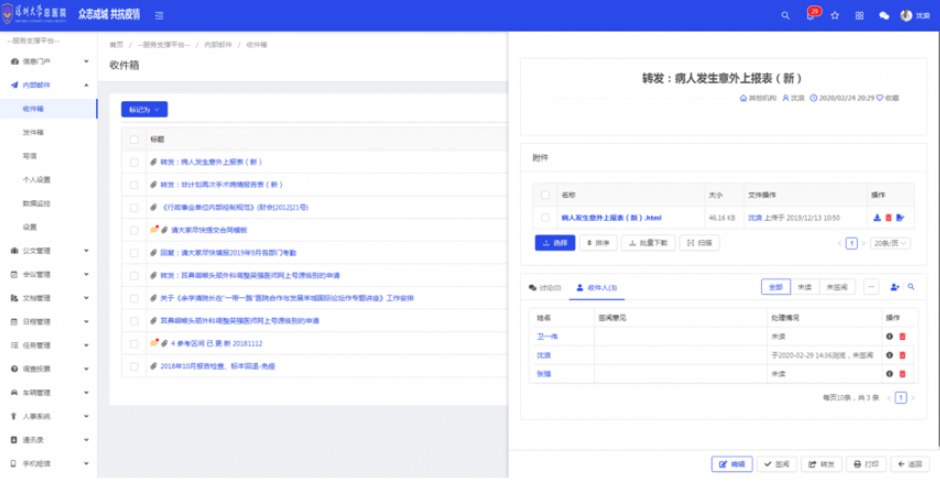Click the 返回 back button at bottom

[x=910, y=464]
